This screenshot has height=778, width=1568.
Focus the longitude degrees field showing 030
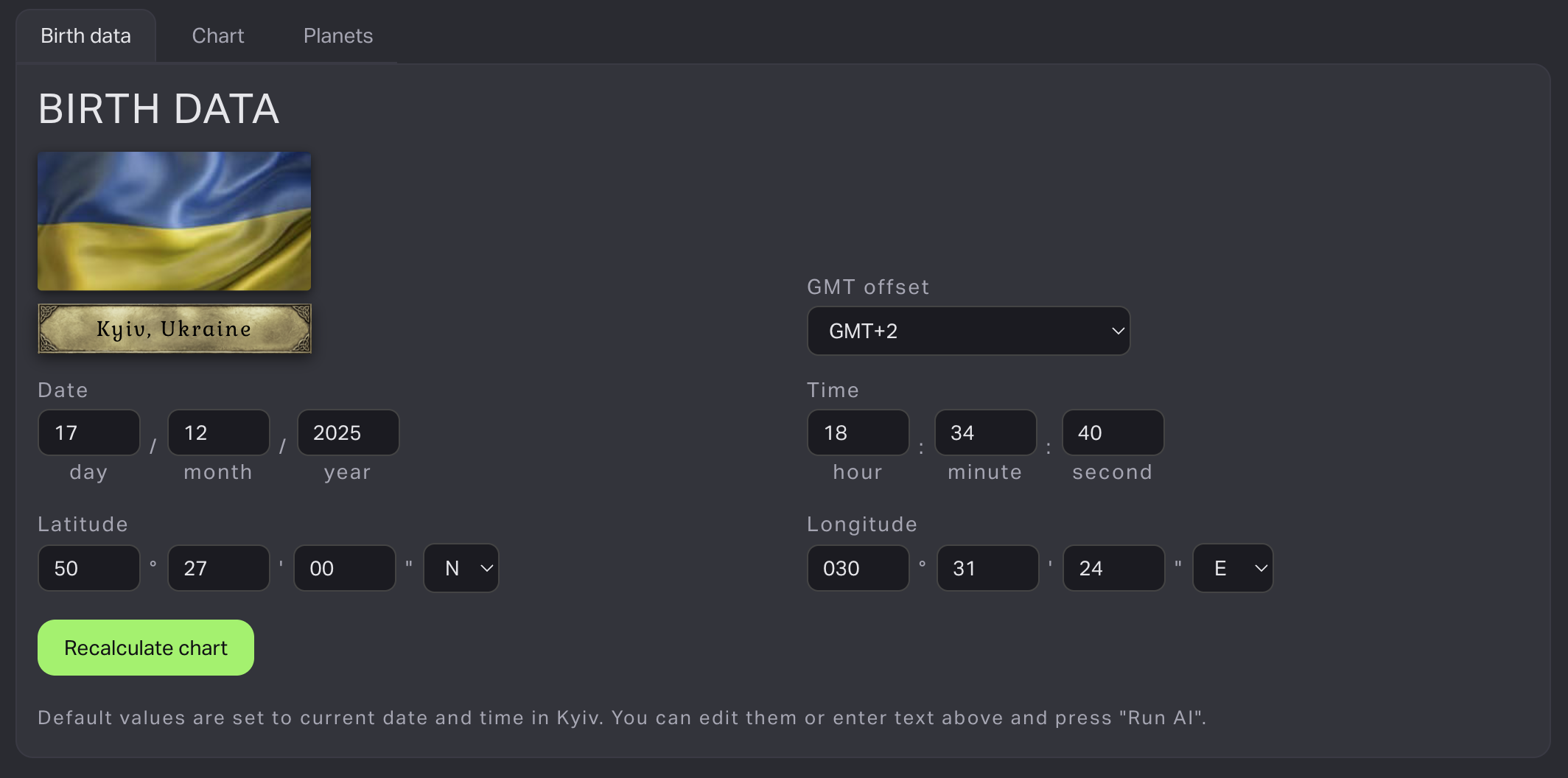[858, 568]
